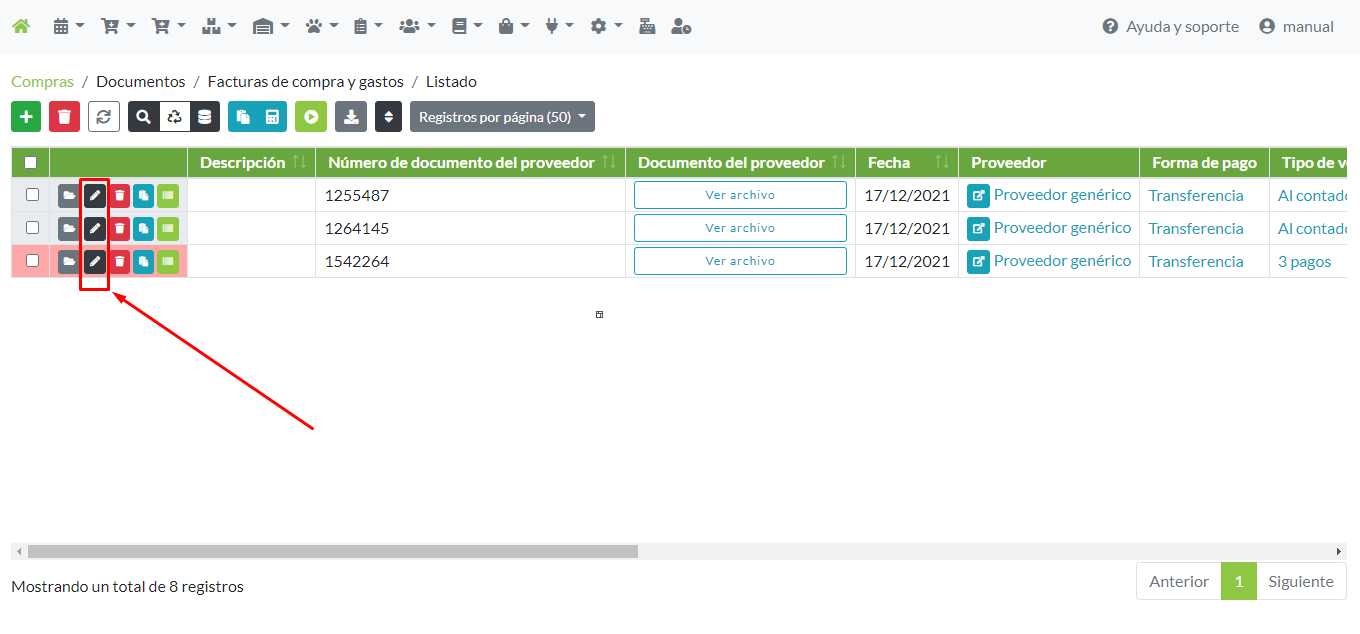Click the horizontal scrollbar below the table
The height and width of the screenshot is (634, 1360).
(333, 551)
